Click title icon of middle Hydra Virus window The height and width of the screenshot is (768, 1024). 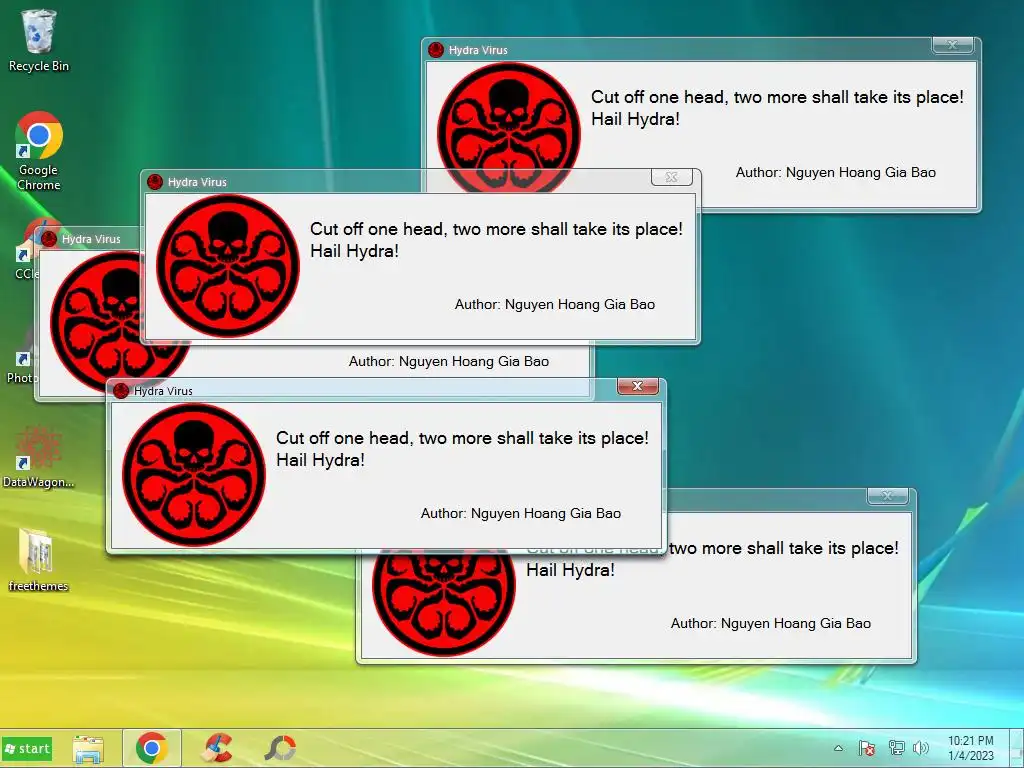[x=155, y=182]
